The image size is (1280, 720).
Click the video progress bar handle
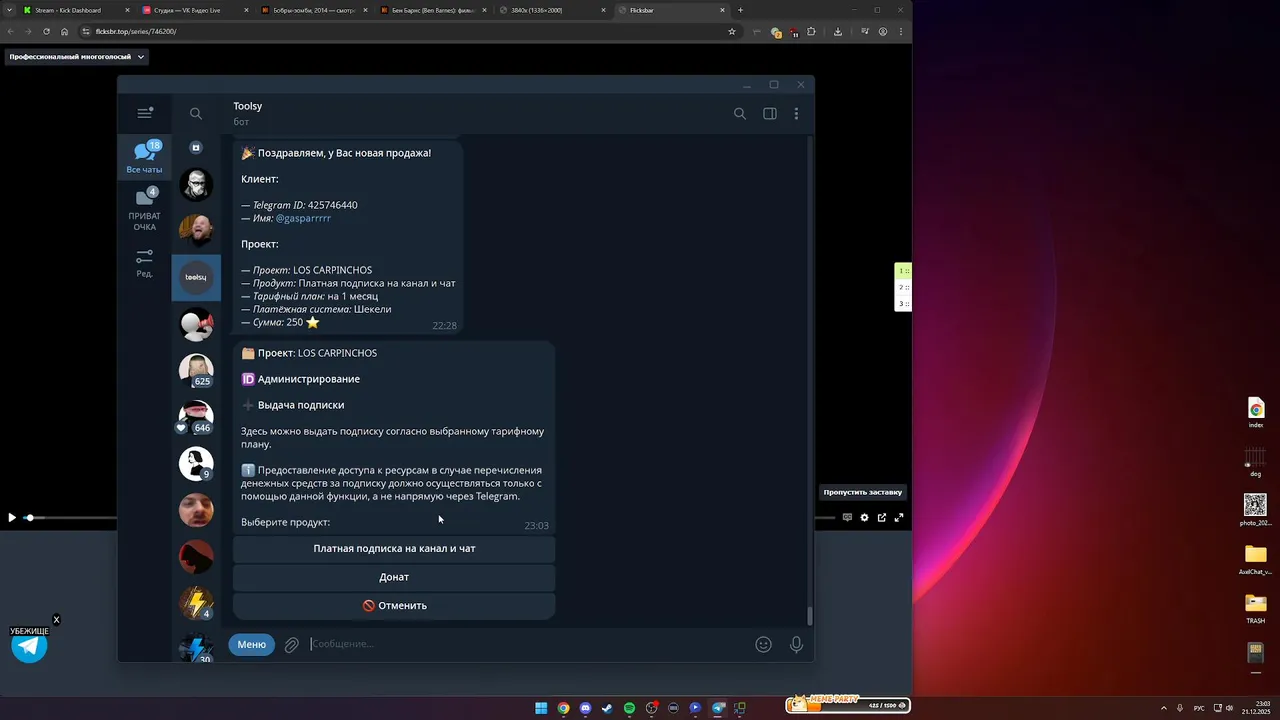(x=30, y=517)
